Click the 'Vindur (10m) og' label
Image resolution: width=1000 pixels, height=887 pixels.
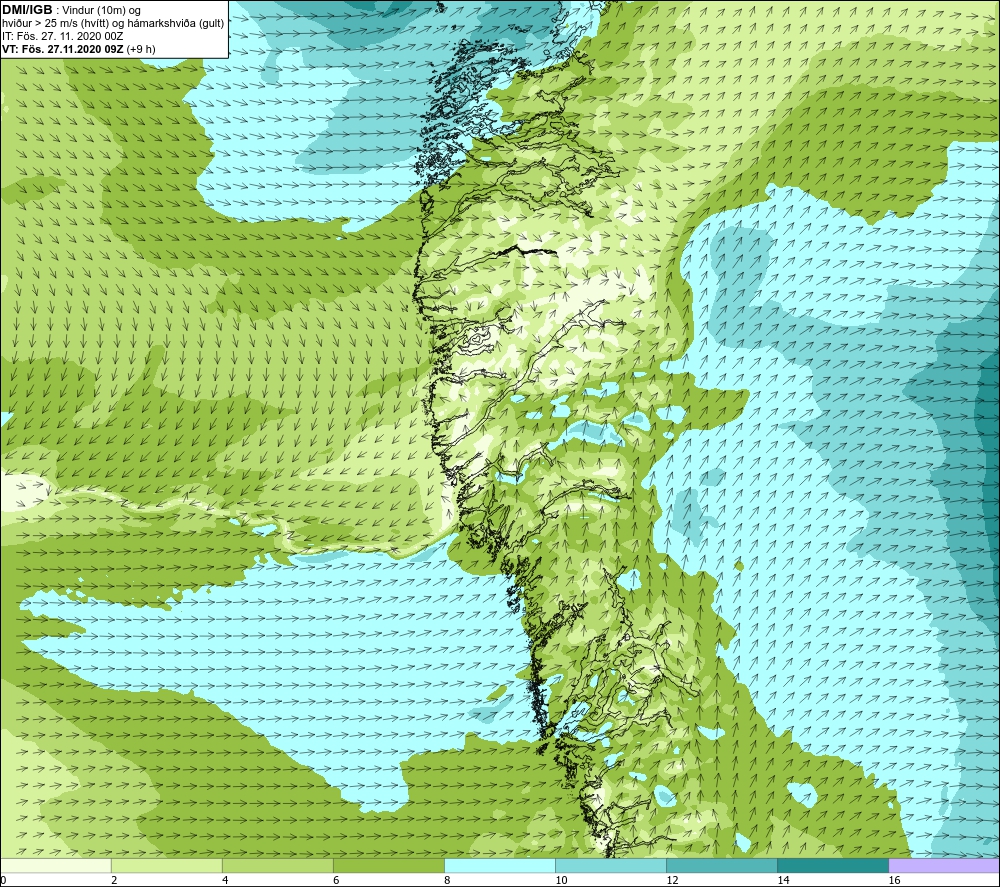pos(101,11)
